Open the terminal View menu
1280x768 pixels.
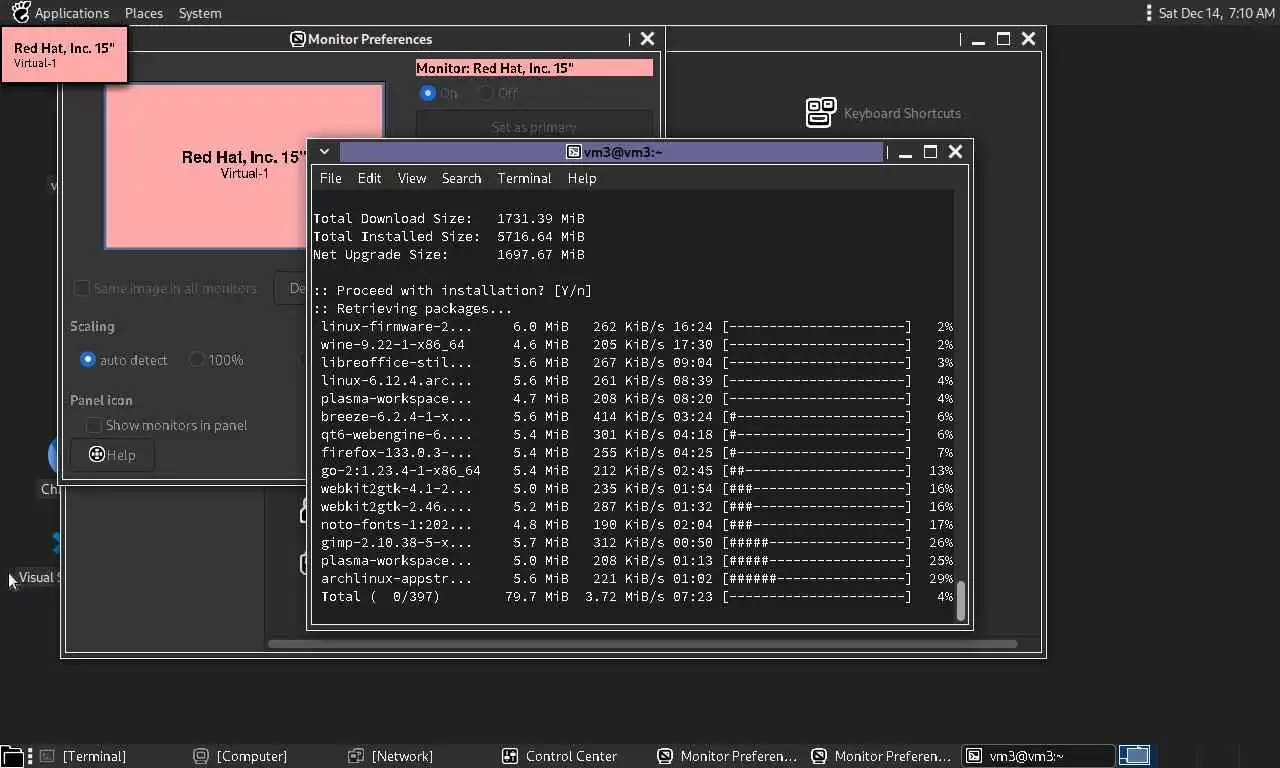[412, 178]
